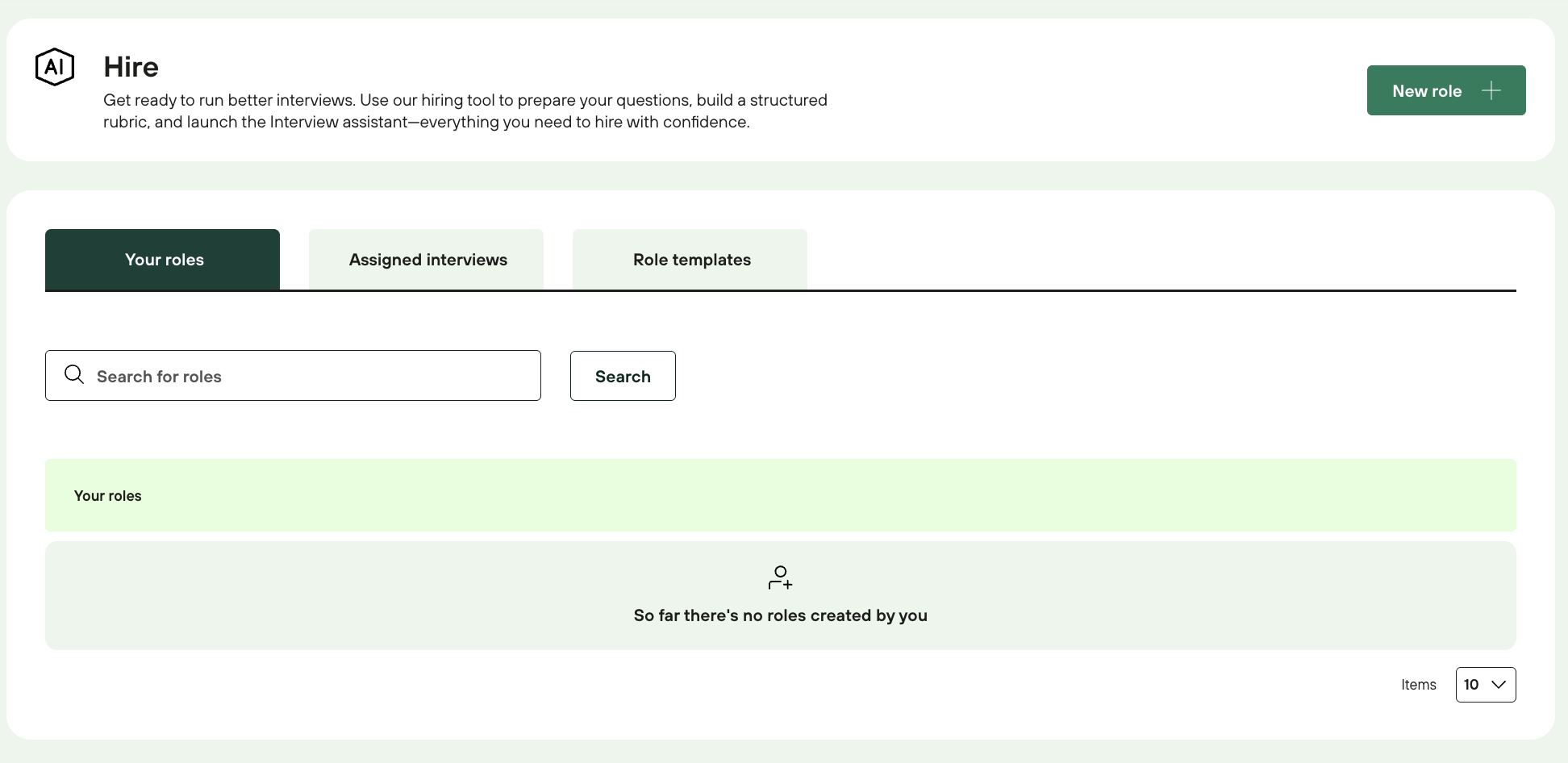This screenshot has height=763, width=1568.
Task: Switch to the Your roles tab
Action: (163, 260)
